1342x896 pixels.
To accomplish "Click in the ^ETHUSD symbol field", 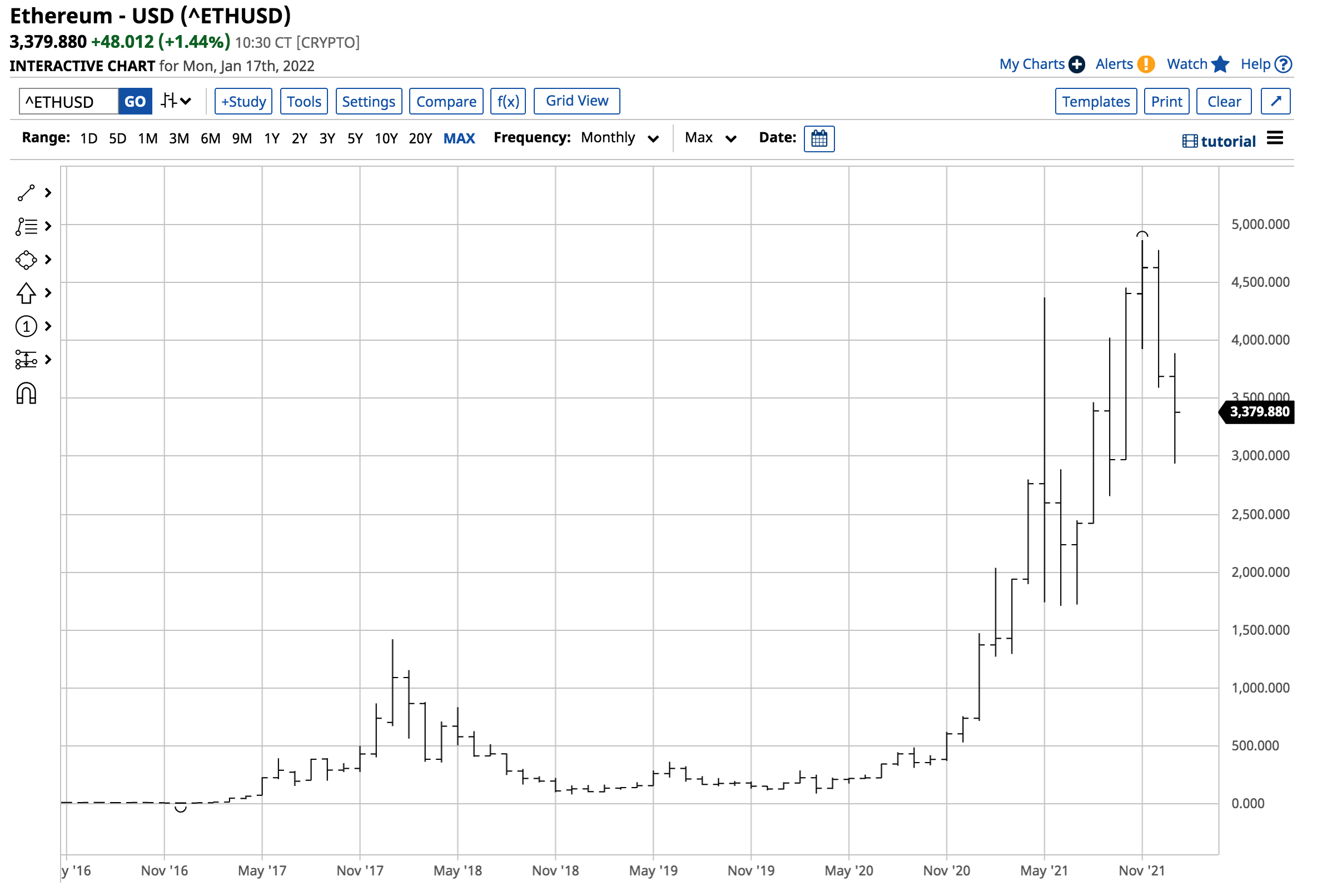I will point(68,101).
